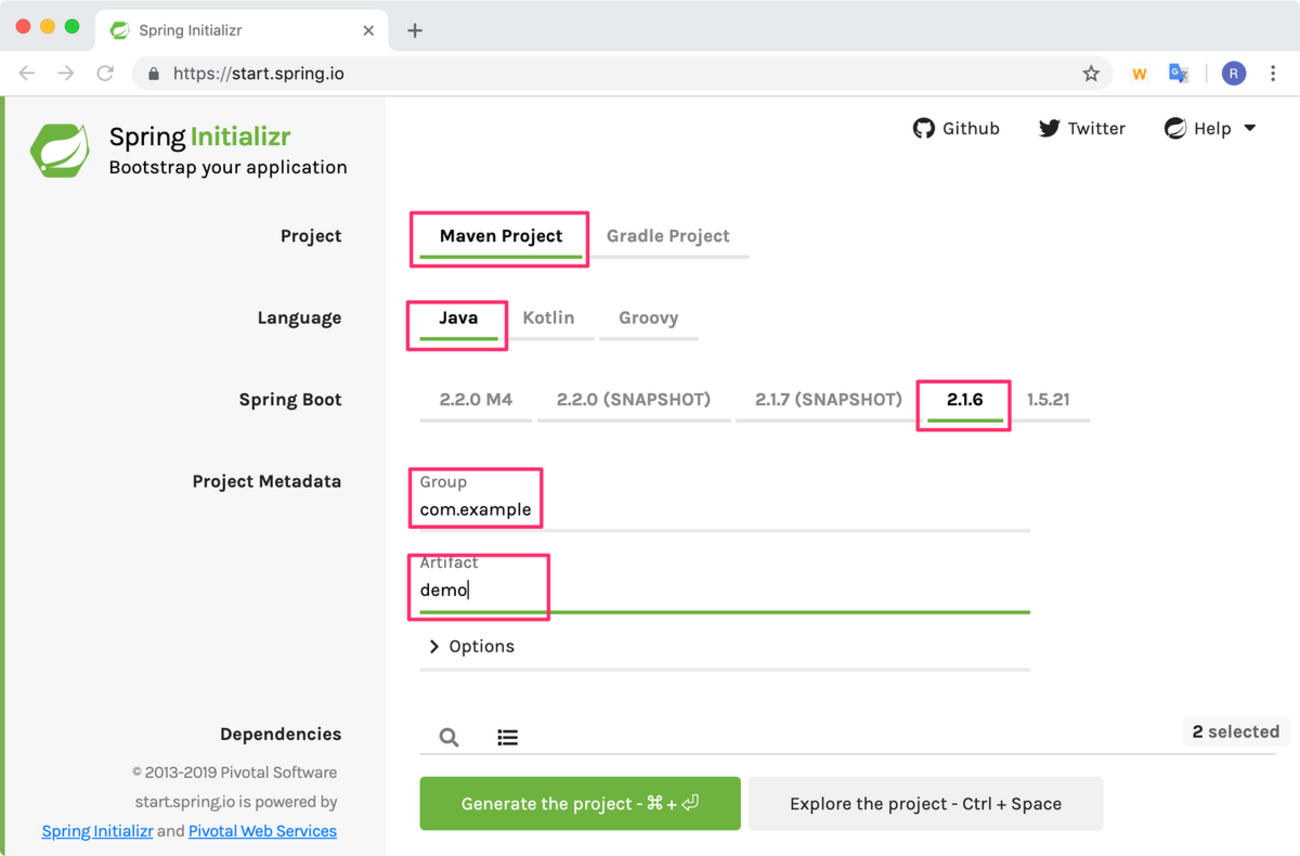Select Gradle Project

(668, 236)
